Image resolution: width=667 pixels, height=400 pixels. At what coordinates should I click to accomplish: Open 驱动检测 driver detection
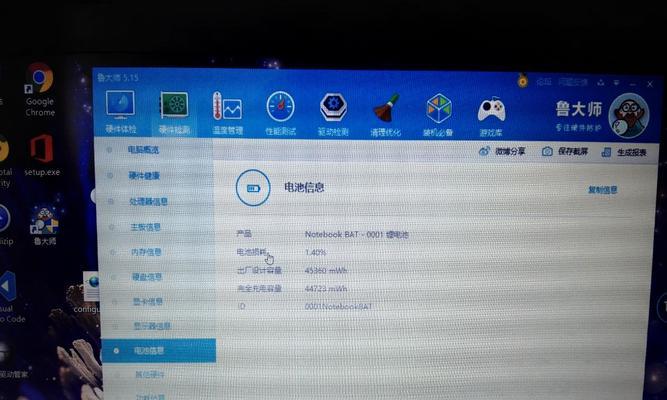(333, 114)
